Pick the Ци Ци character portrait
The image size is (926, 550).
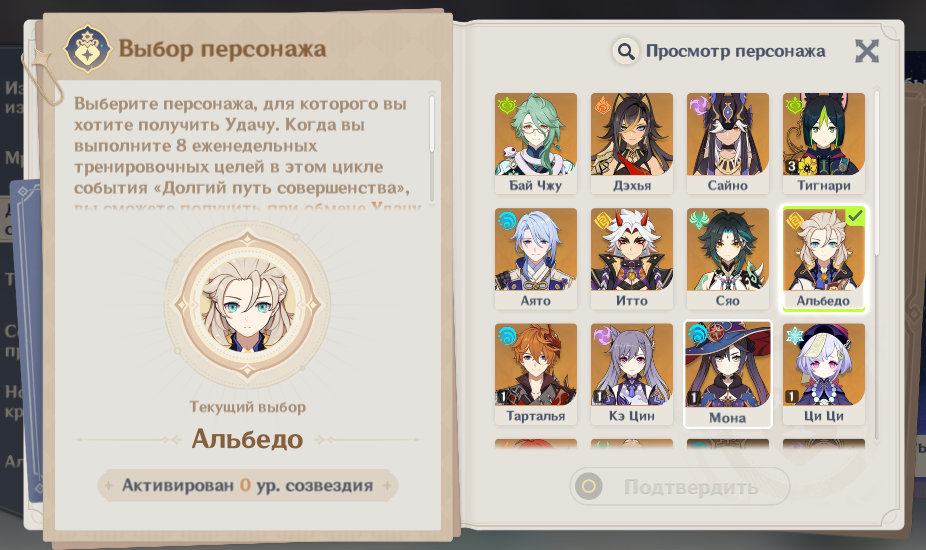[x=824, y=373]
